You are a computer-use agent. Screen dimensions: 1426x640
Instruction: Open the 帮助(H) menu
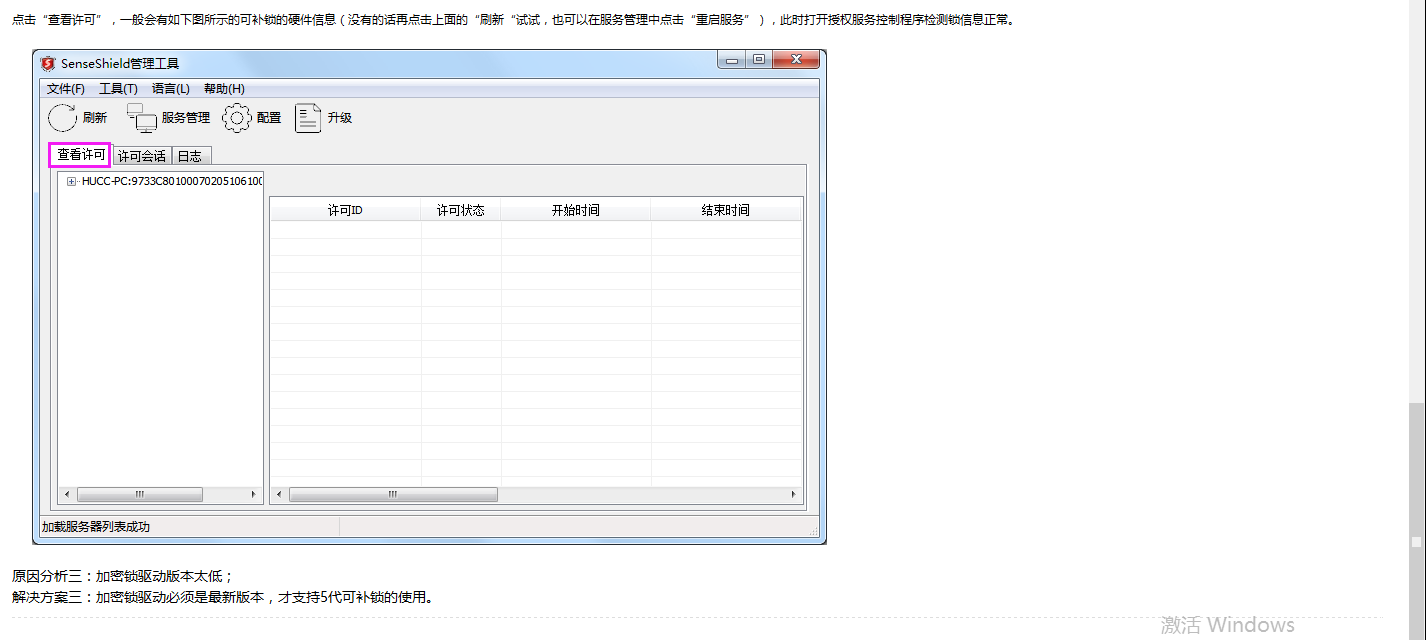(224, 89)
